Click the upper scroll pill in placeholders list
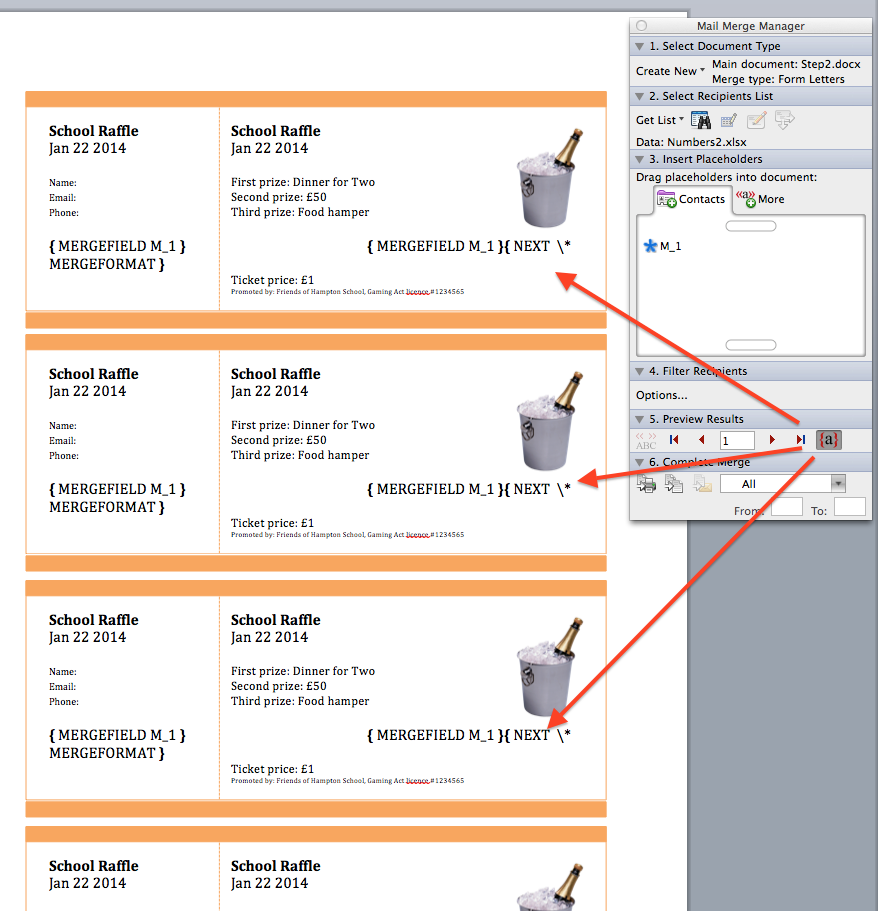878x911 pixels. [751, 226]
